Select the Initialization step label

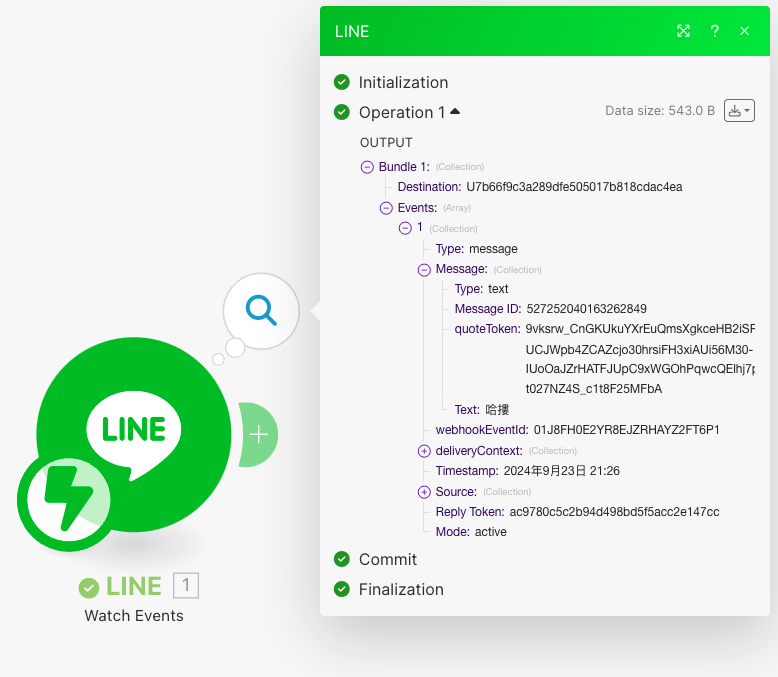pos(403,82)
